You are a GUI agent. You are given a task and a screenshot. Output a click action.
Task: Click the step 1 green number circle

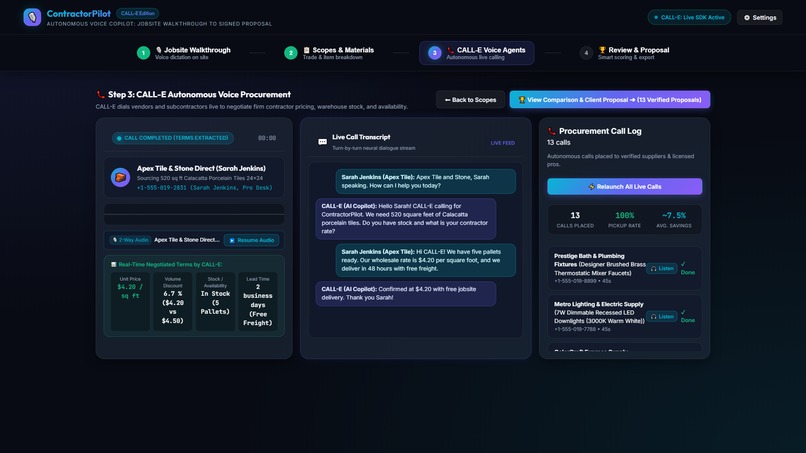tap(143, 53)
